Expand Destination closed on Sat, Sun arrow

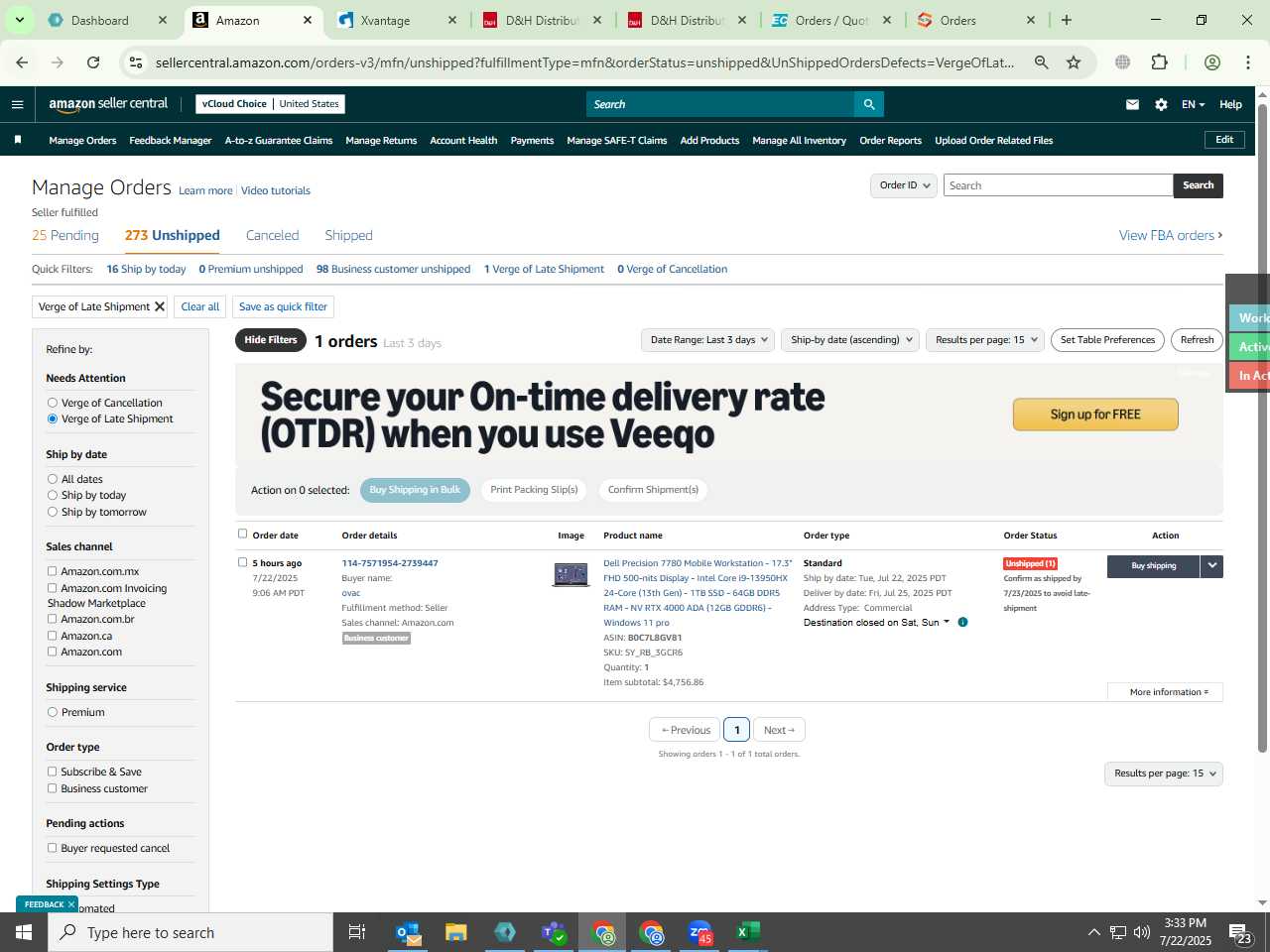947,622
